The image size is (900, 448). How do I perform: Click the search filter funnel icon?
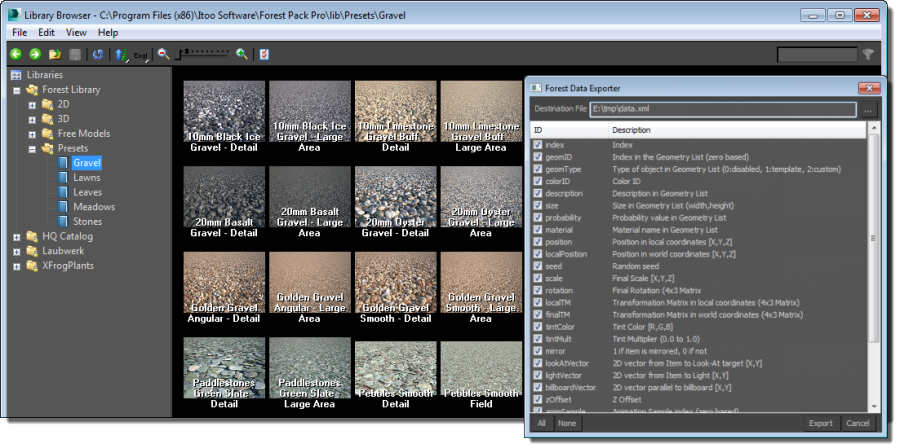pos(868,54)
